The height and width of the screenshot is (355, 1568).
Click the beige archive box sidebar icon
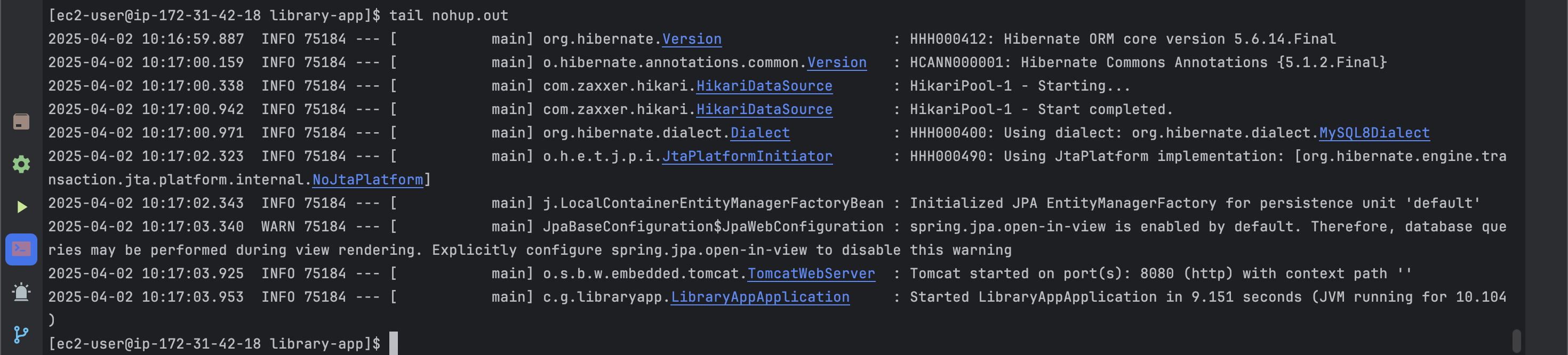pos(21,122)
